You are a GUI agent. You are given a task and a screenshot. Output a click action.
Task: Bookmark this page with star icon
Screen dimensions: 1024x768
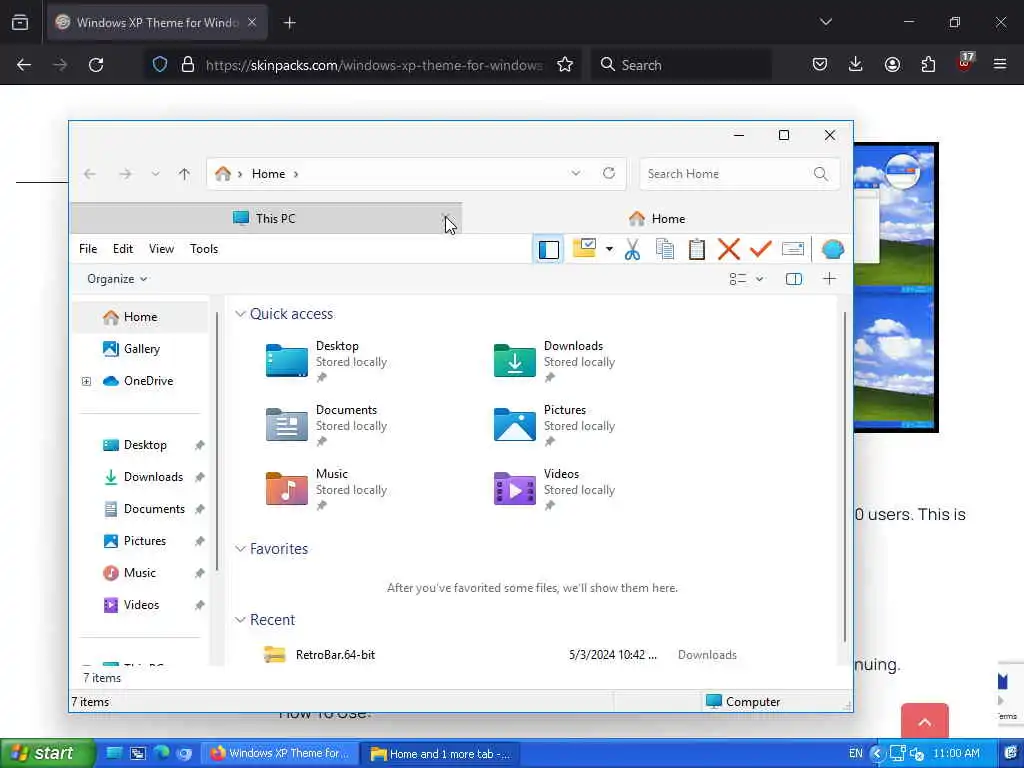[565, 65]
